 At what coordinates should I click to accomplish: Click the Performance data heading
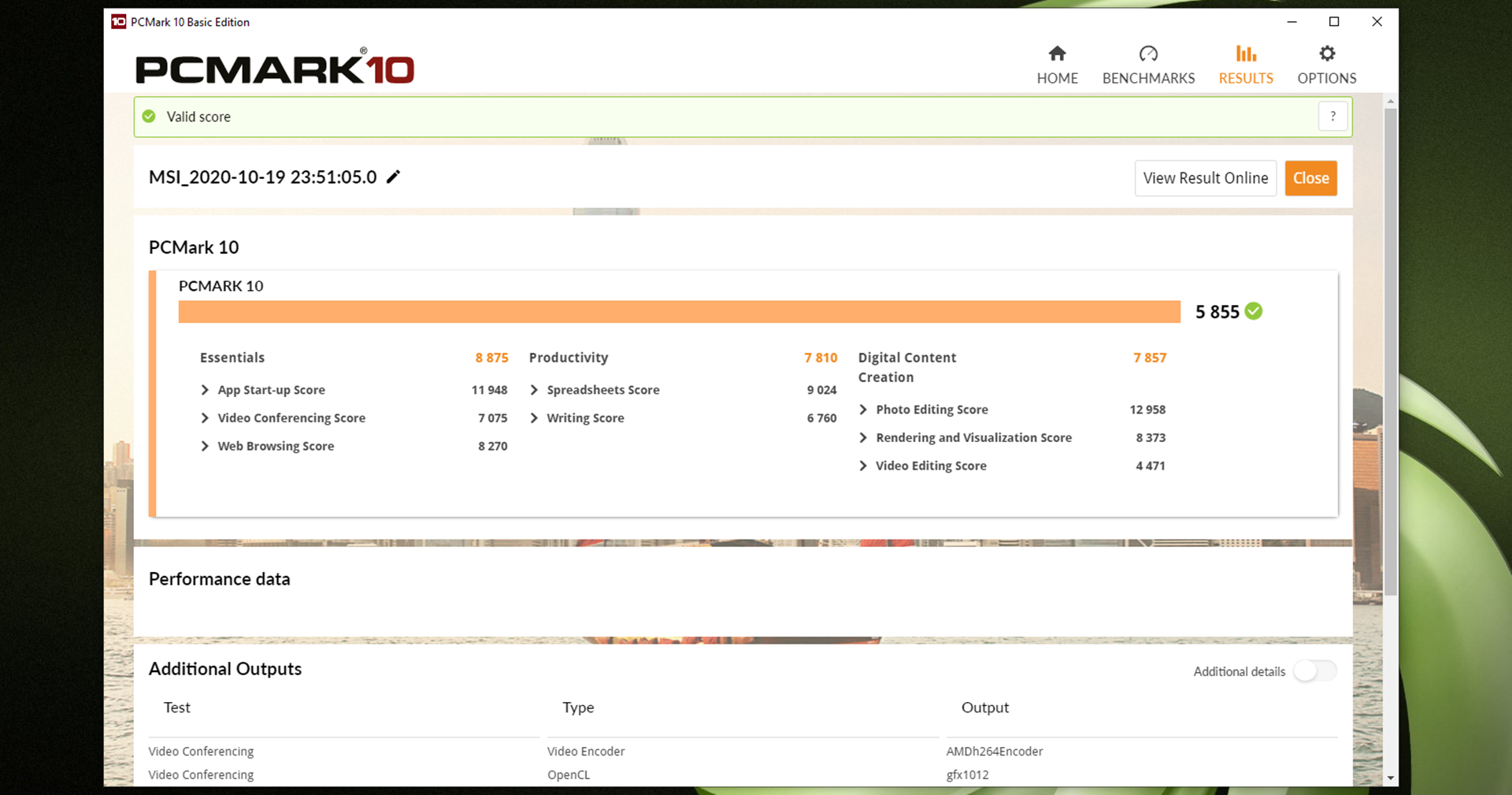pyautogui.click(x=220, y=579)
